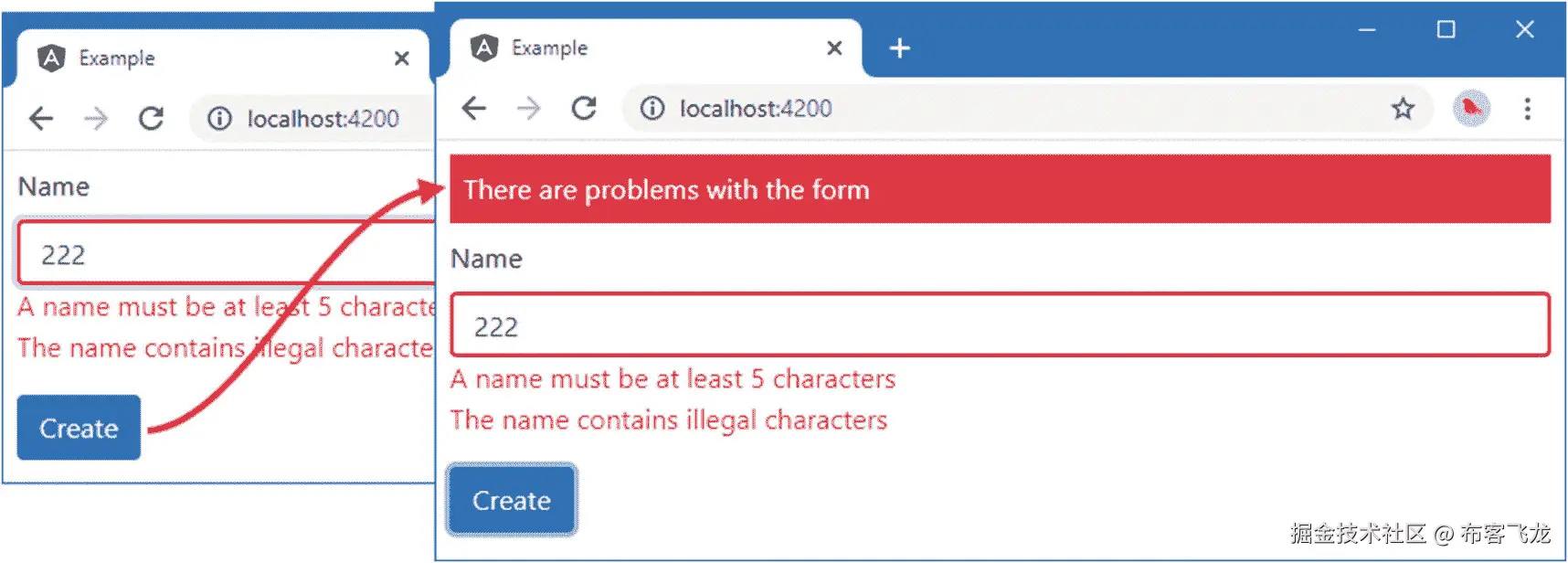The image size is (1568, 563).
Task: Click the site info icon beside localhost:4200 on the right
Action: 652,109
